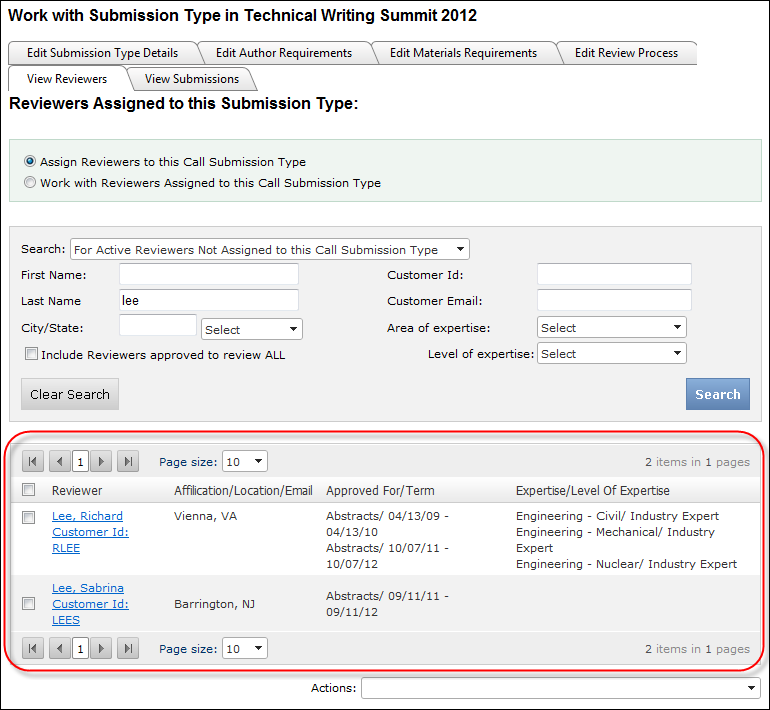770x710 pixels.
Task: Check the box for Lee, Richard
Action: [x=29, y=516]
